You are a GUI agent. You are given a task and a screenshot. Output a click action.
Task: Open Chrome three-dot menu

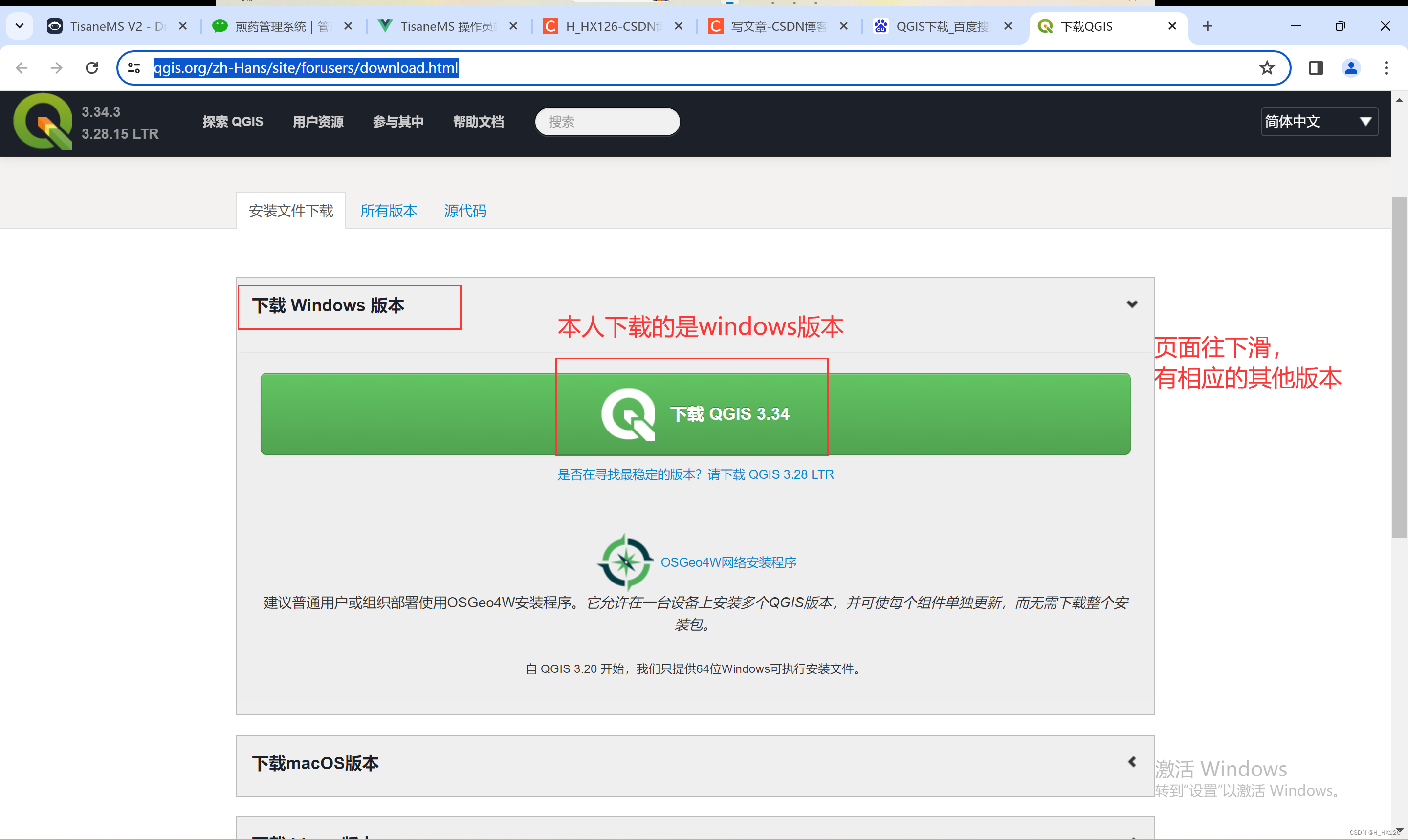tap(1386, 68)
